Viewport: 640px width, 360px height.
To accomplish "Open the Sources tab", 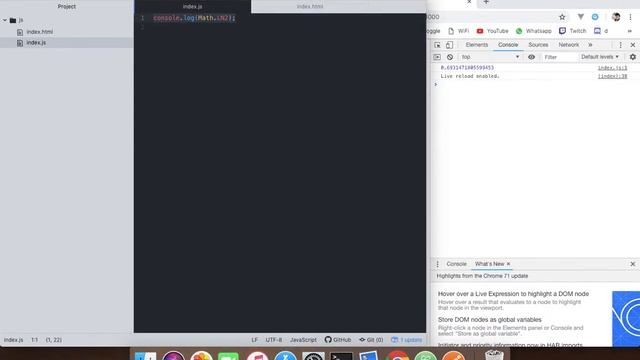I will [x=538, y=45].
